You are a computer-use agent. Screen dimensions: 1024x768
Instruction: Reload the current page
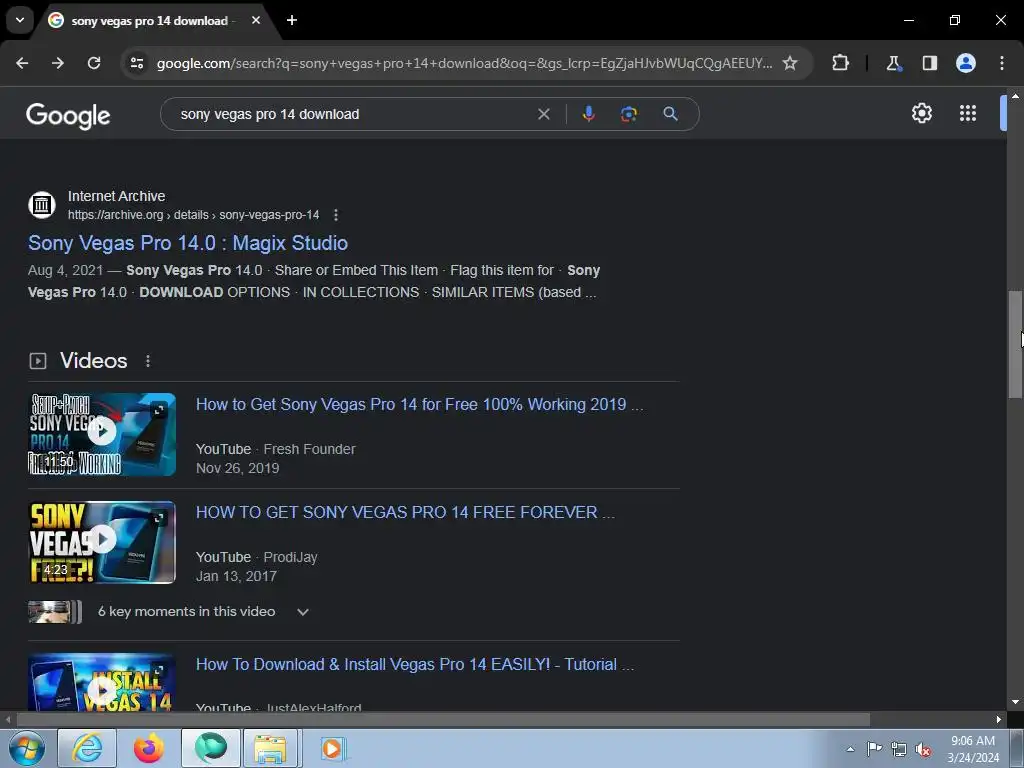point(94,63)
